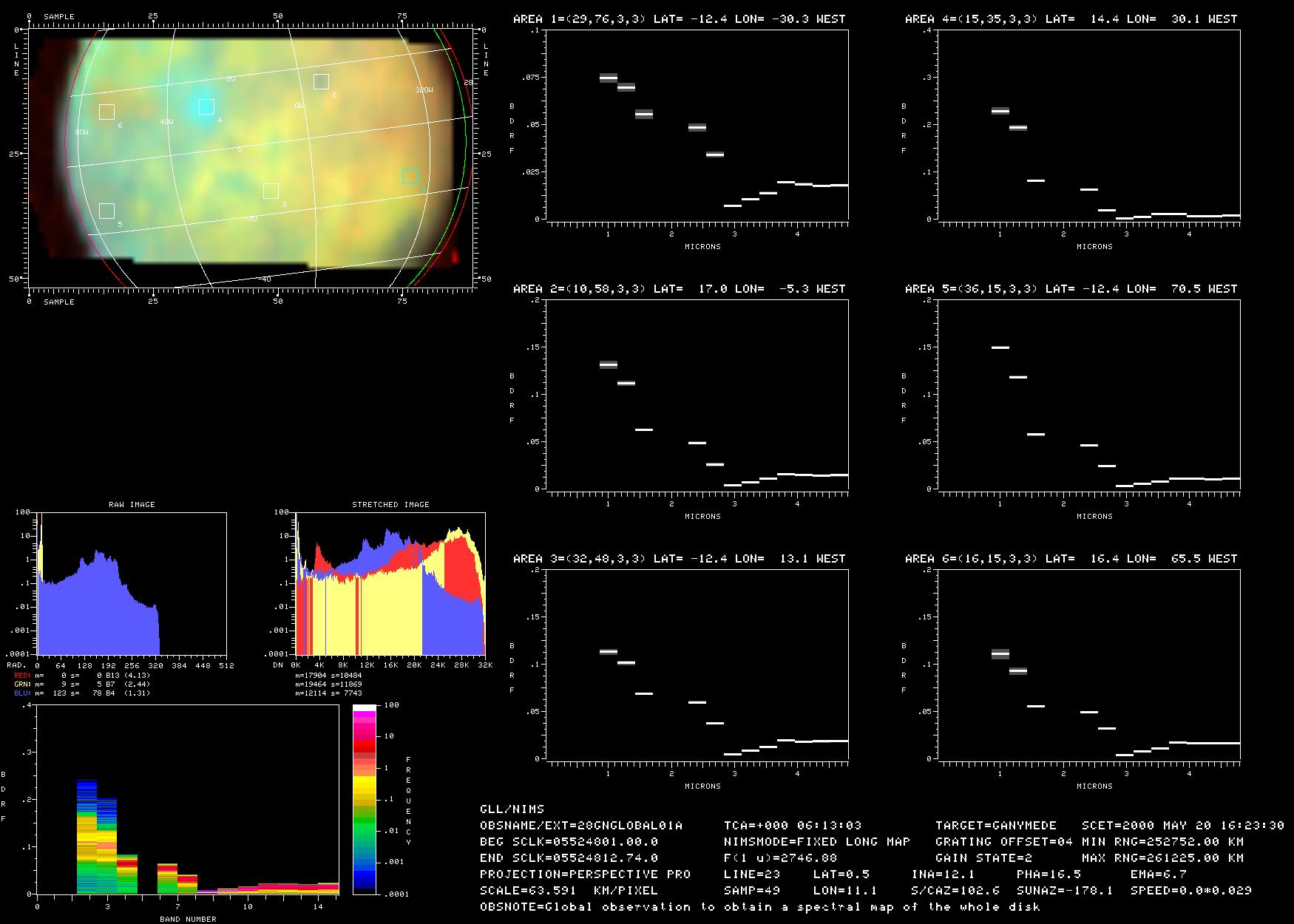Image resolution: width=1294 pixels, height=924 pixels.
Task: Select the Area 6 square marker on the map
Action: [x=106, y=112]
